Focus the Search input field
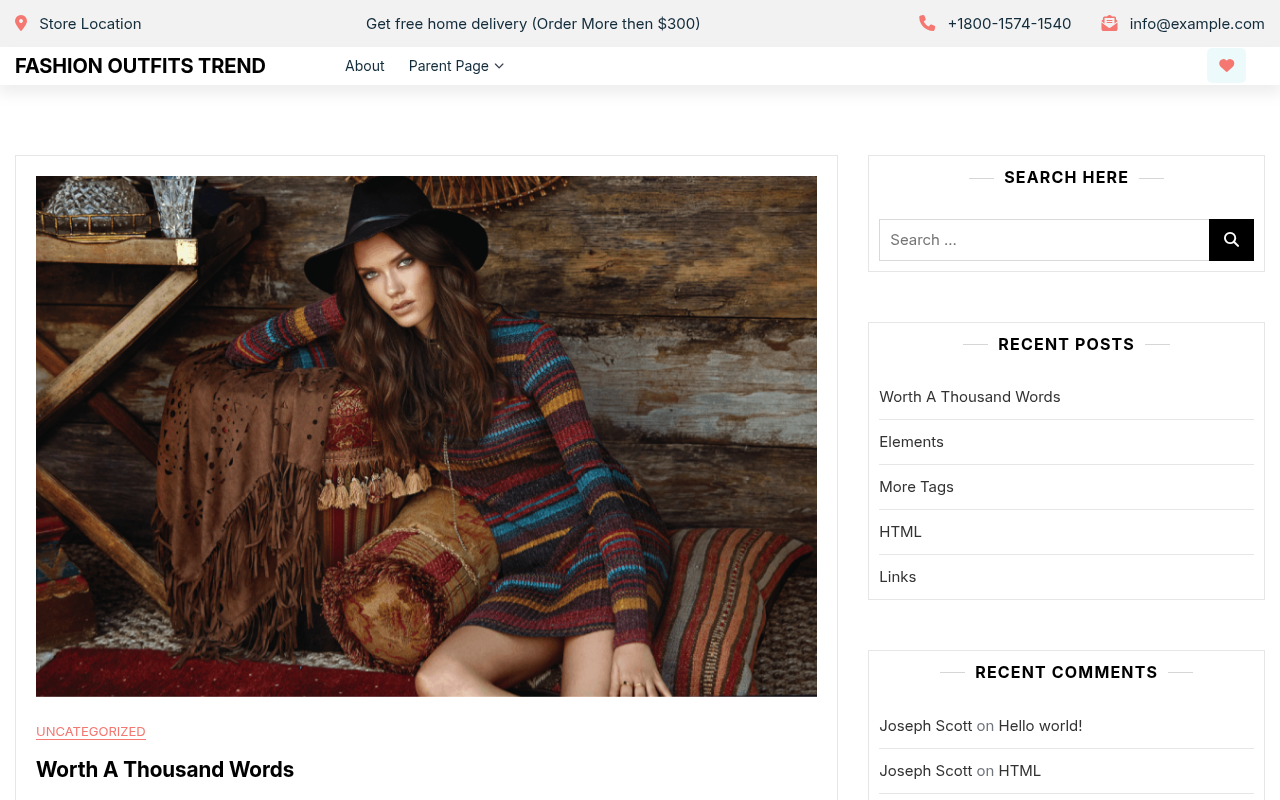 (1044, 240)
